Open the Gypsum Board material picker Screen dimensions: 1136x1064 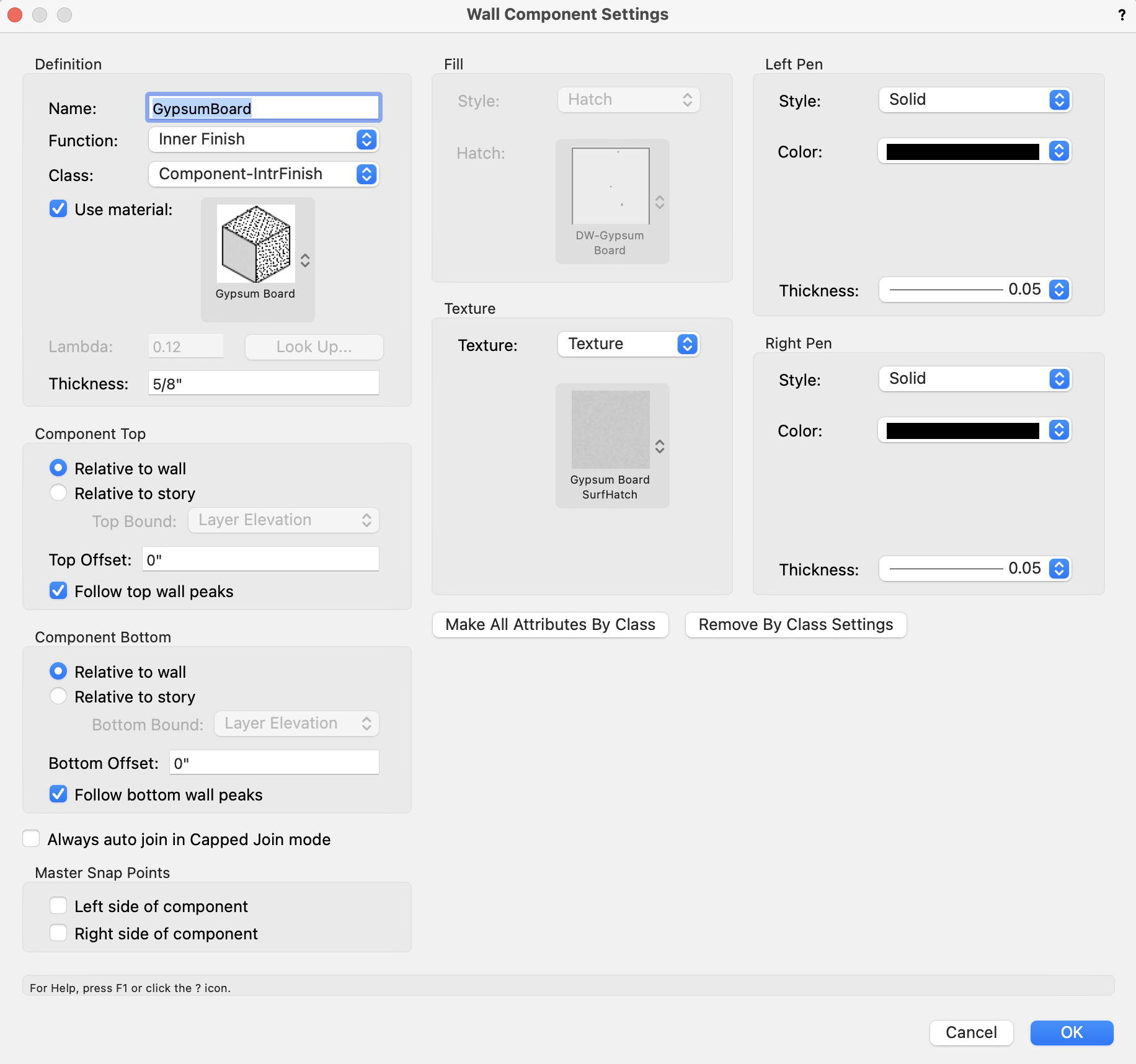coord(257,259)
